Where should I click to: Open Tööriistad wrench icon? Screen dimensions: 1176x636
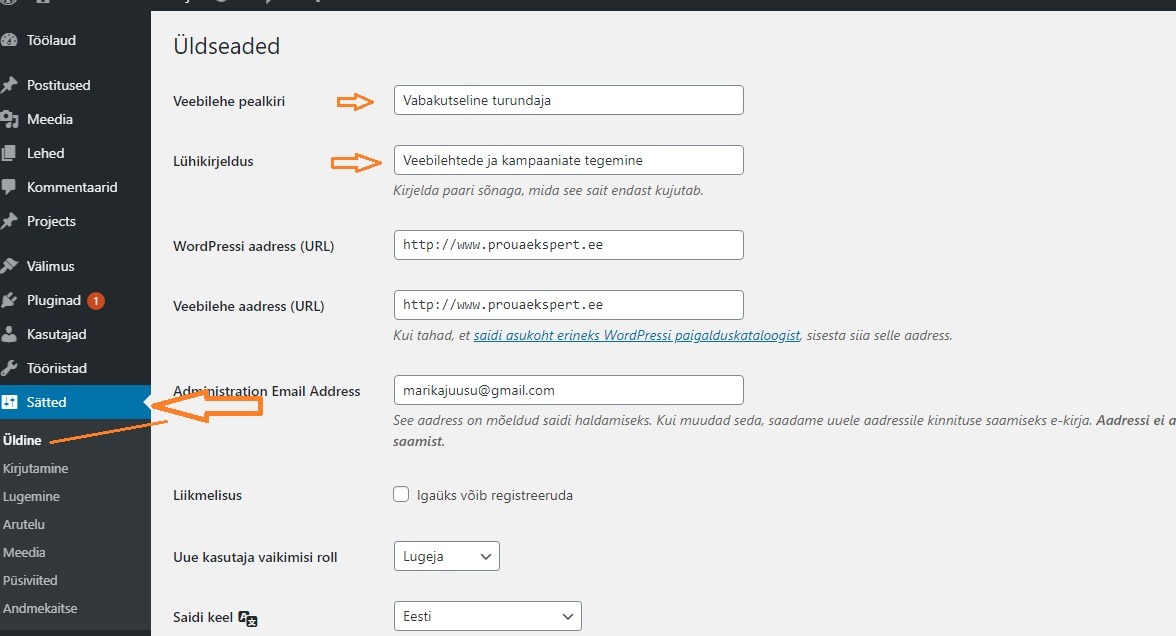[x=9, y=368]
